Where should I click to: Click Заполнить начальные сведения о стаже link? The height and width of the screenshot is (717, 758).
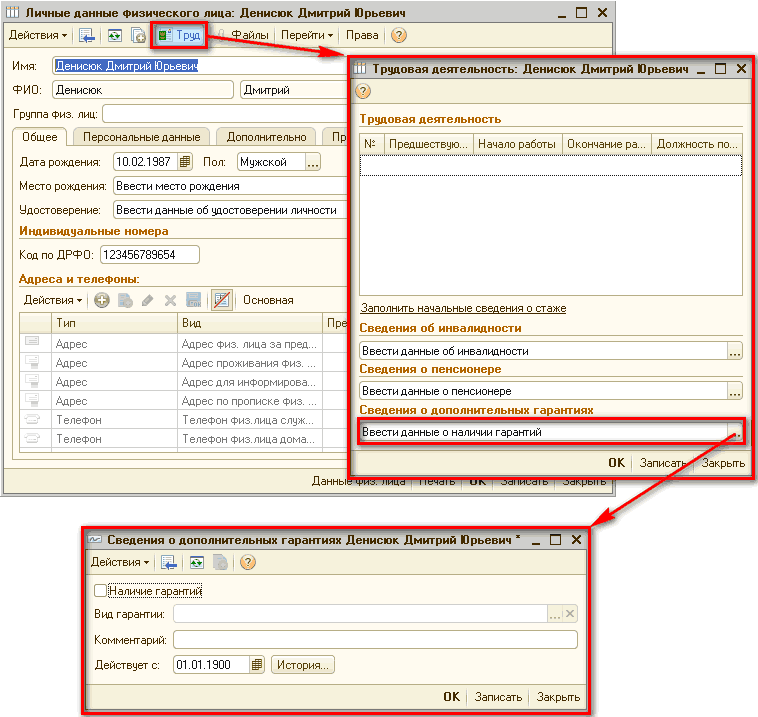463,309
